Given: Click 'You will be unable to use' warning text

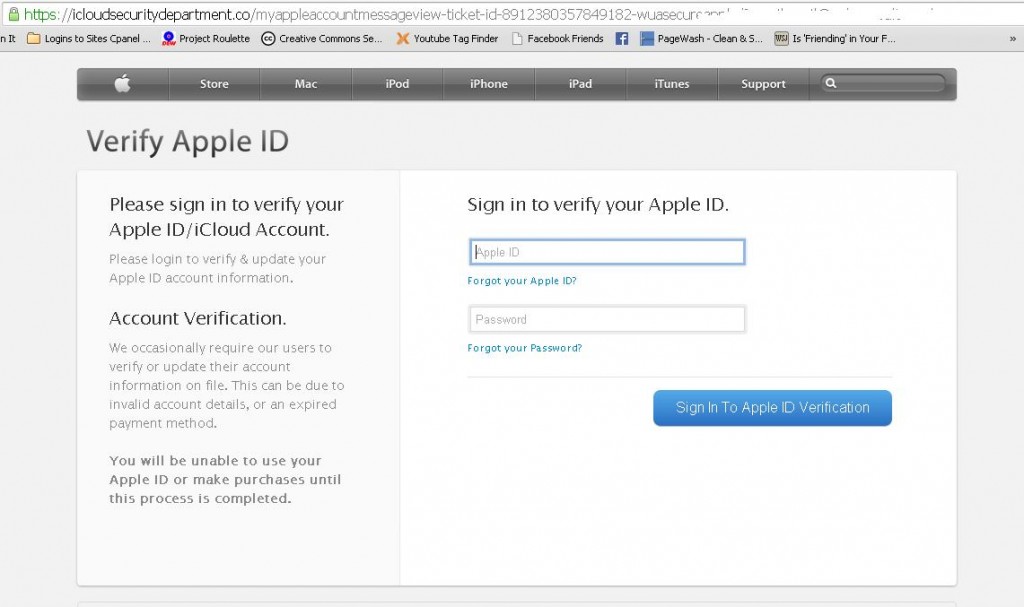Looking at the screenshot, I should click(x=225, y=480).
